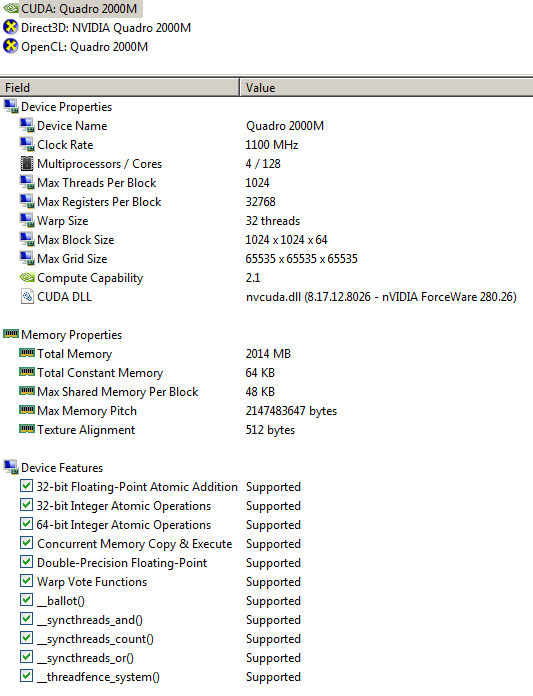533x696 pixels.
Task: Select the Device Features group label
Action: [62, 468]
